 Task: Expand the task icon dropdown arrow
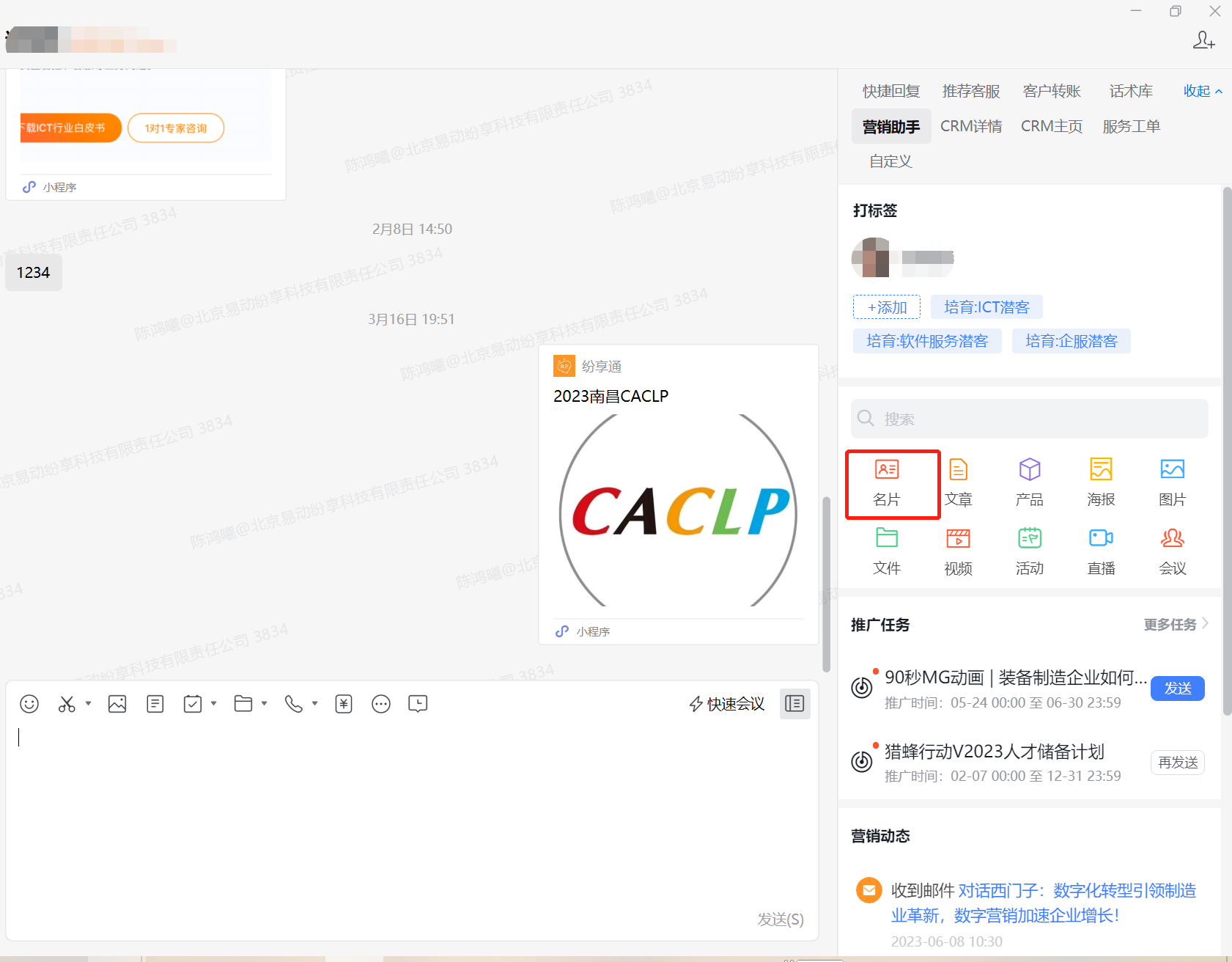coord(214,703)
